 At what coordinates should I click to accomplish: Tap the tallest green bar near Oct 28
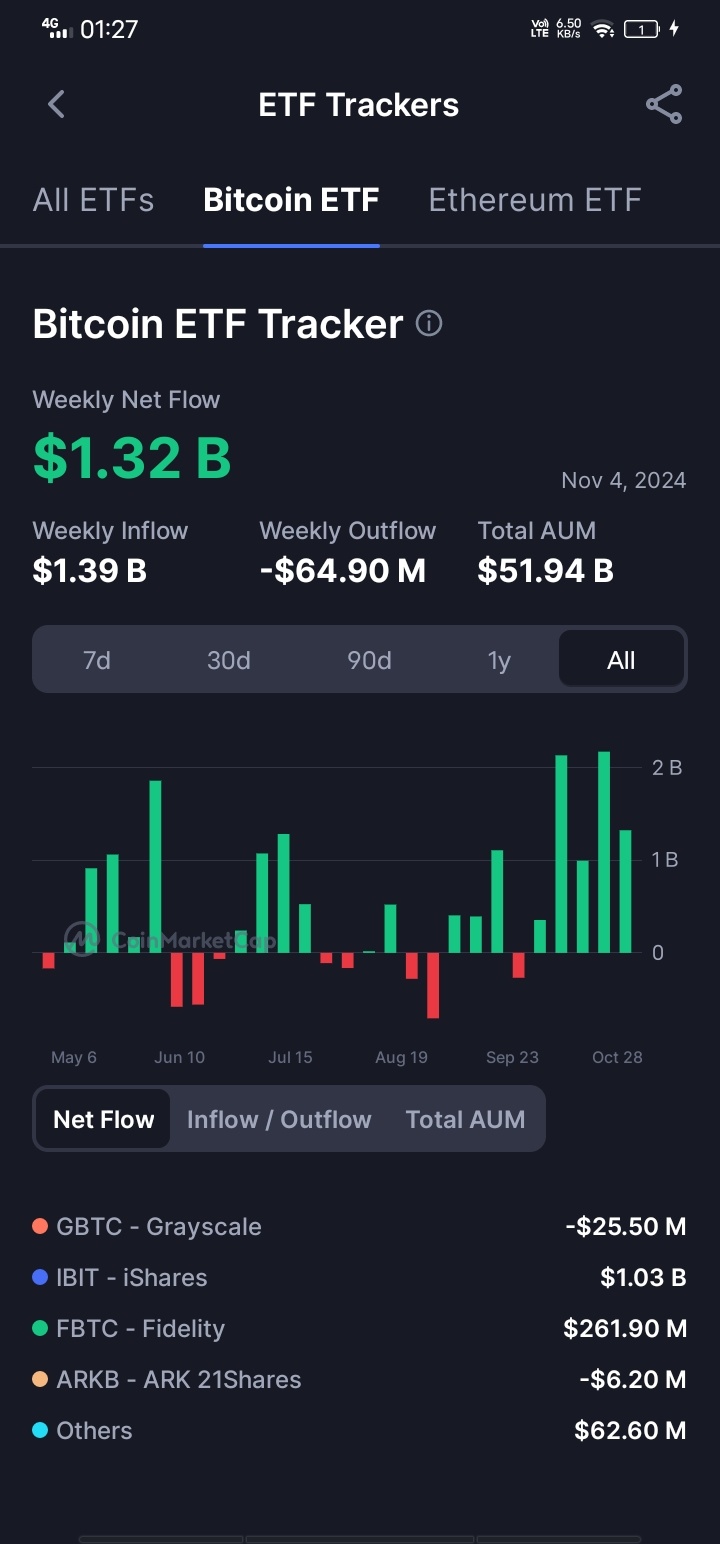click(604, 852)
